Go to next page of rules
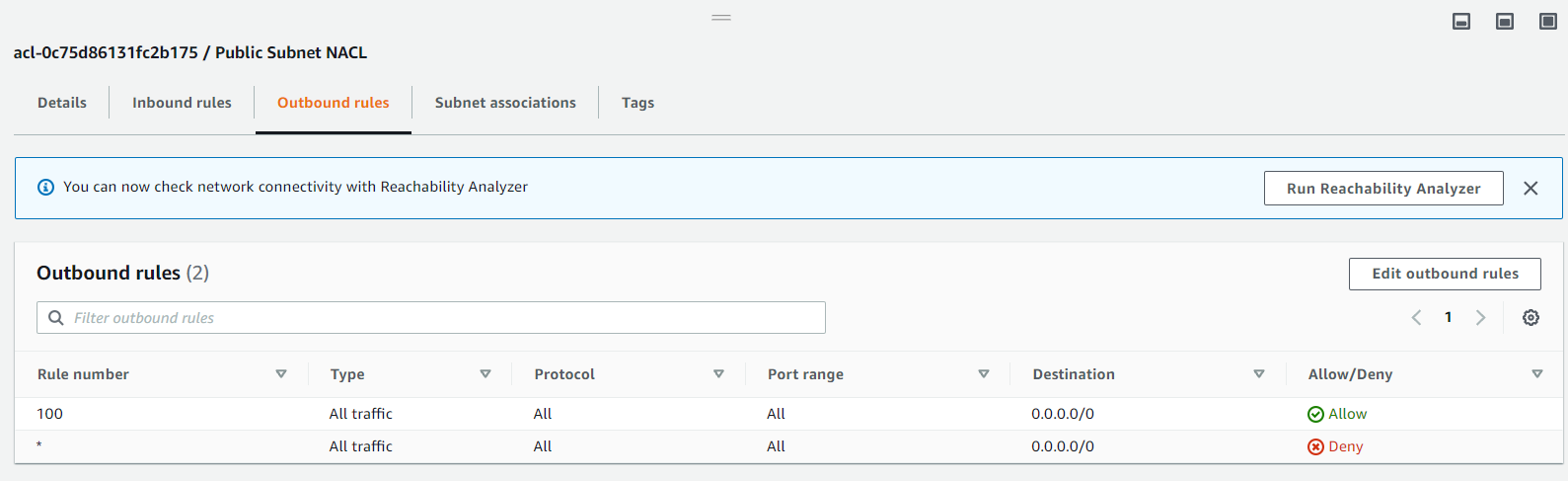Screen dimensions: 1568x481 [x=1480, y=318]
